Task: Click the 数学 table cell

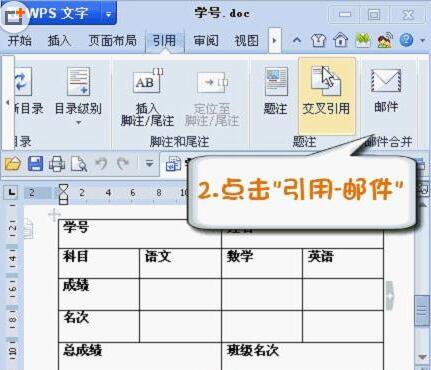Action: pyautogui.click(x=262, y=263)
